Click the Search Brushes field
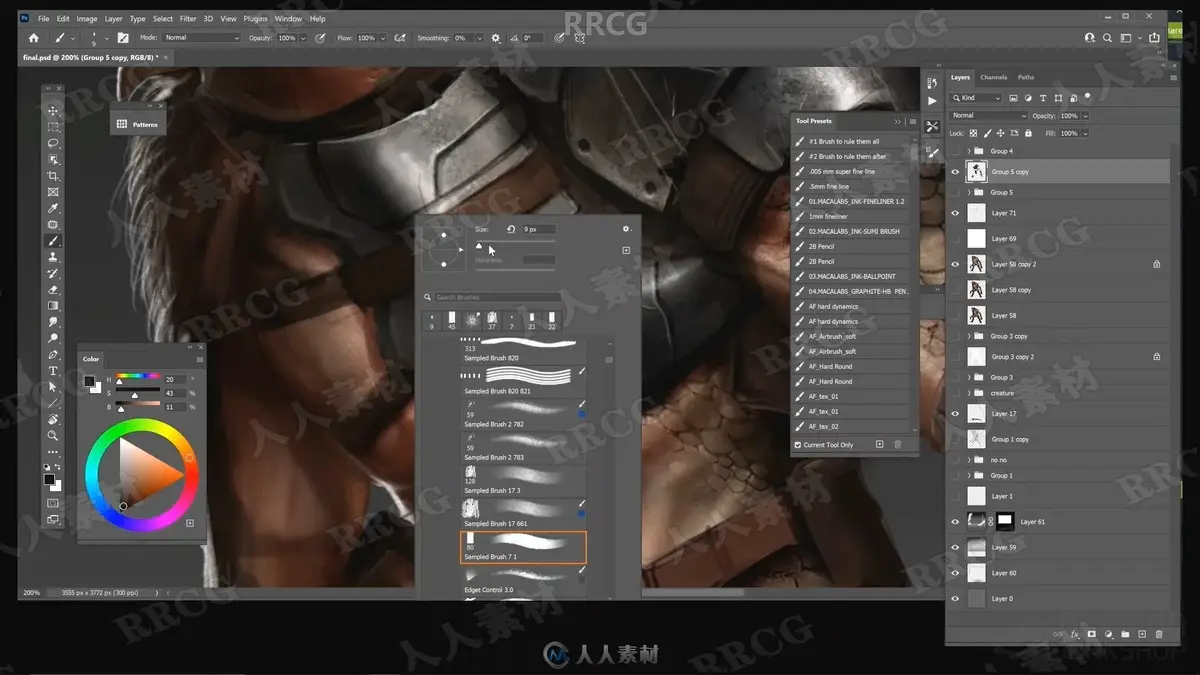 [497, 297]
